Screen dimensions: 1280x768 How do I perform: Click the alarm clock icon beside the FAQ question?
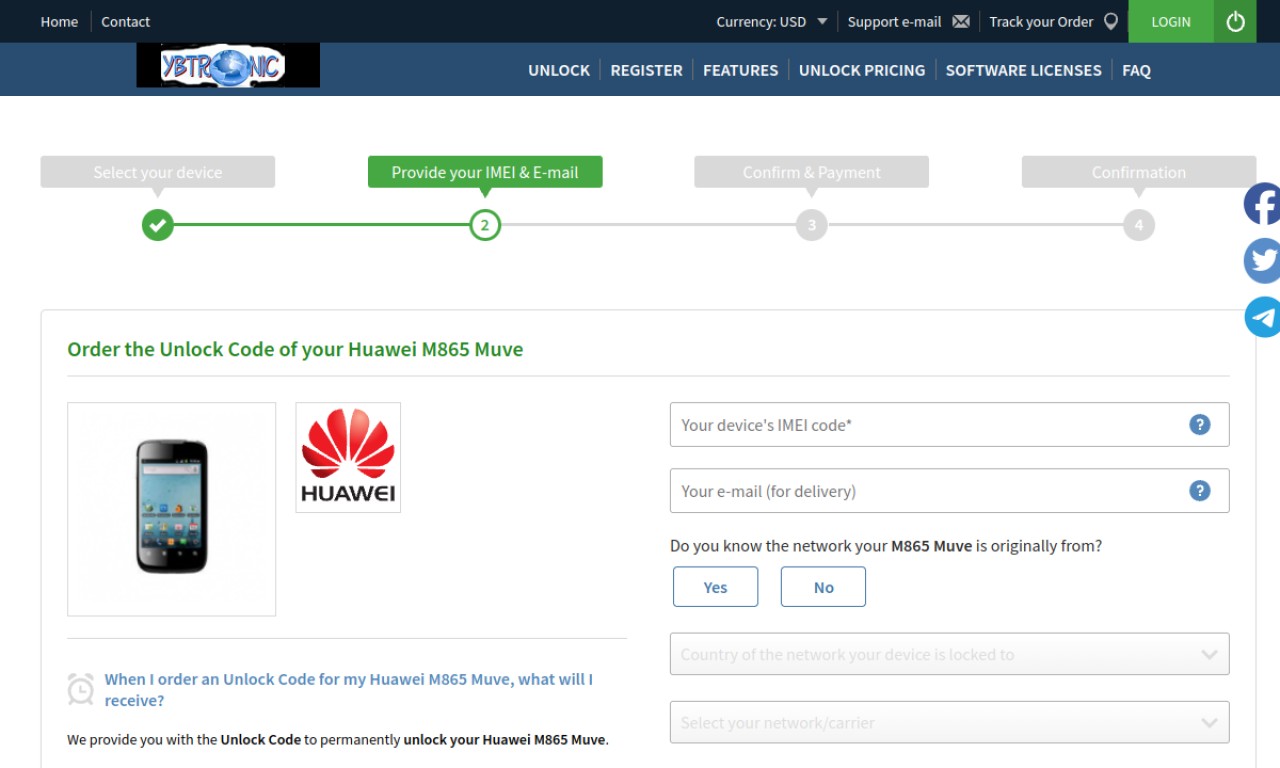point(81,689)
